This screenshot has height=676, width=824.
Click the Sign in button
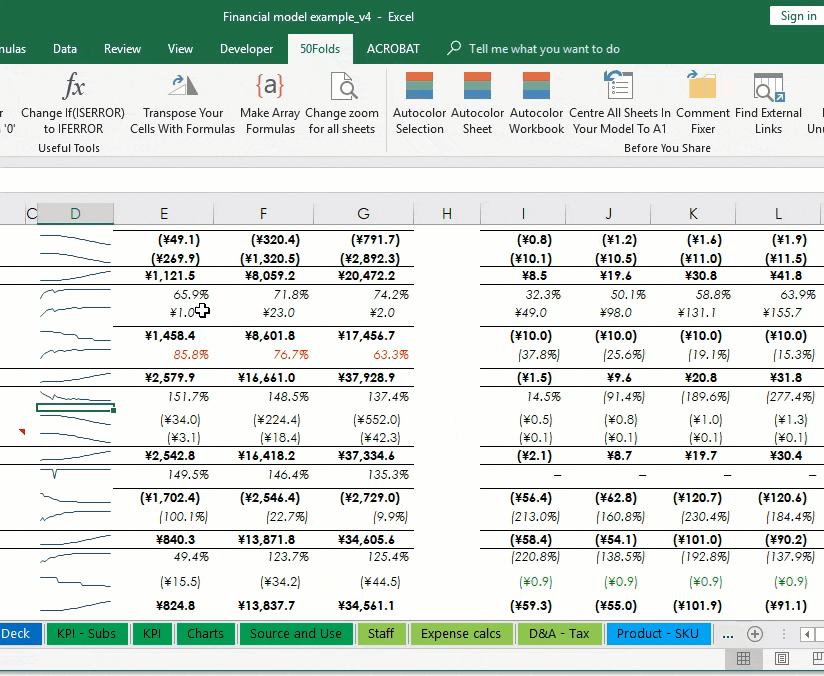click(797, 16)
